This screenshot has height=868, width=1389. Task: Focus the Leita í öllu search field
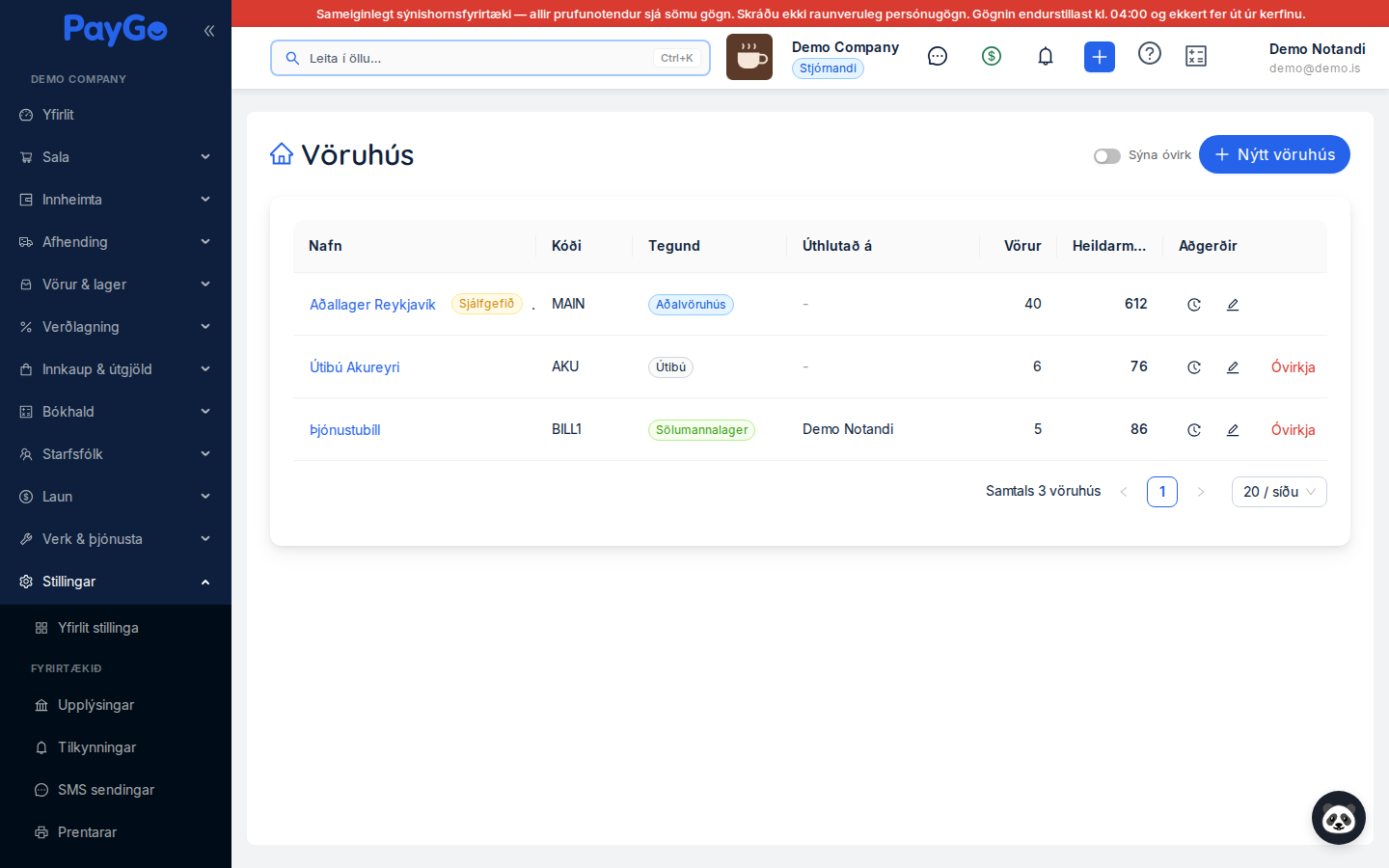coord(490,58)
